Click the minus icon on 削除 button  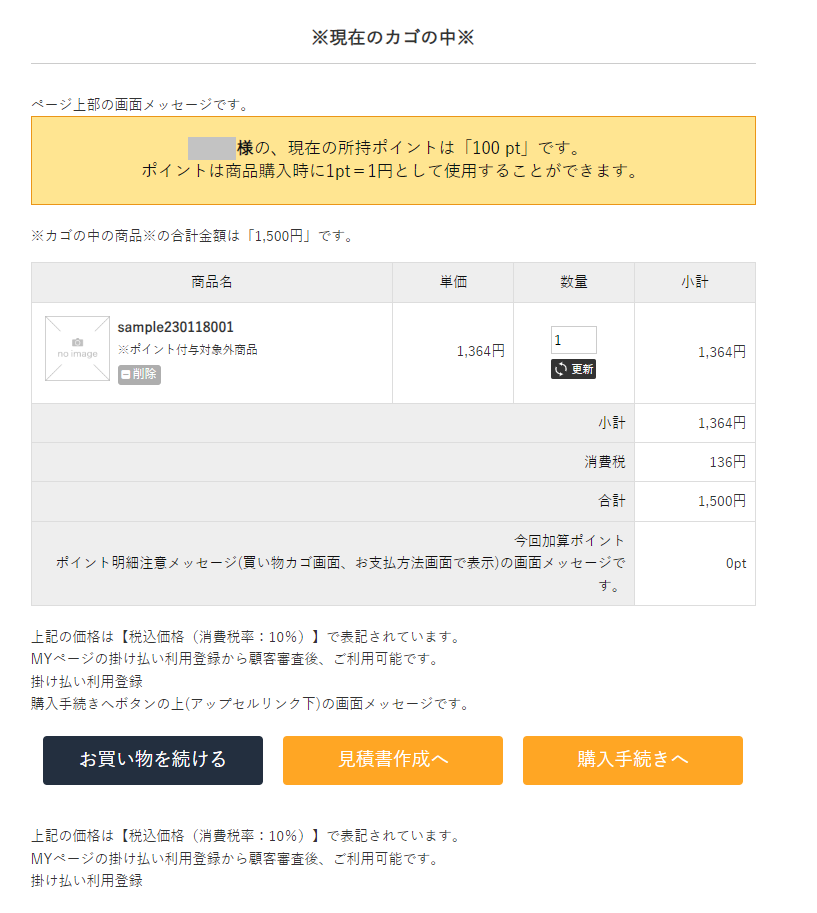[125, 374]
